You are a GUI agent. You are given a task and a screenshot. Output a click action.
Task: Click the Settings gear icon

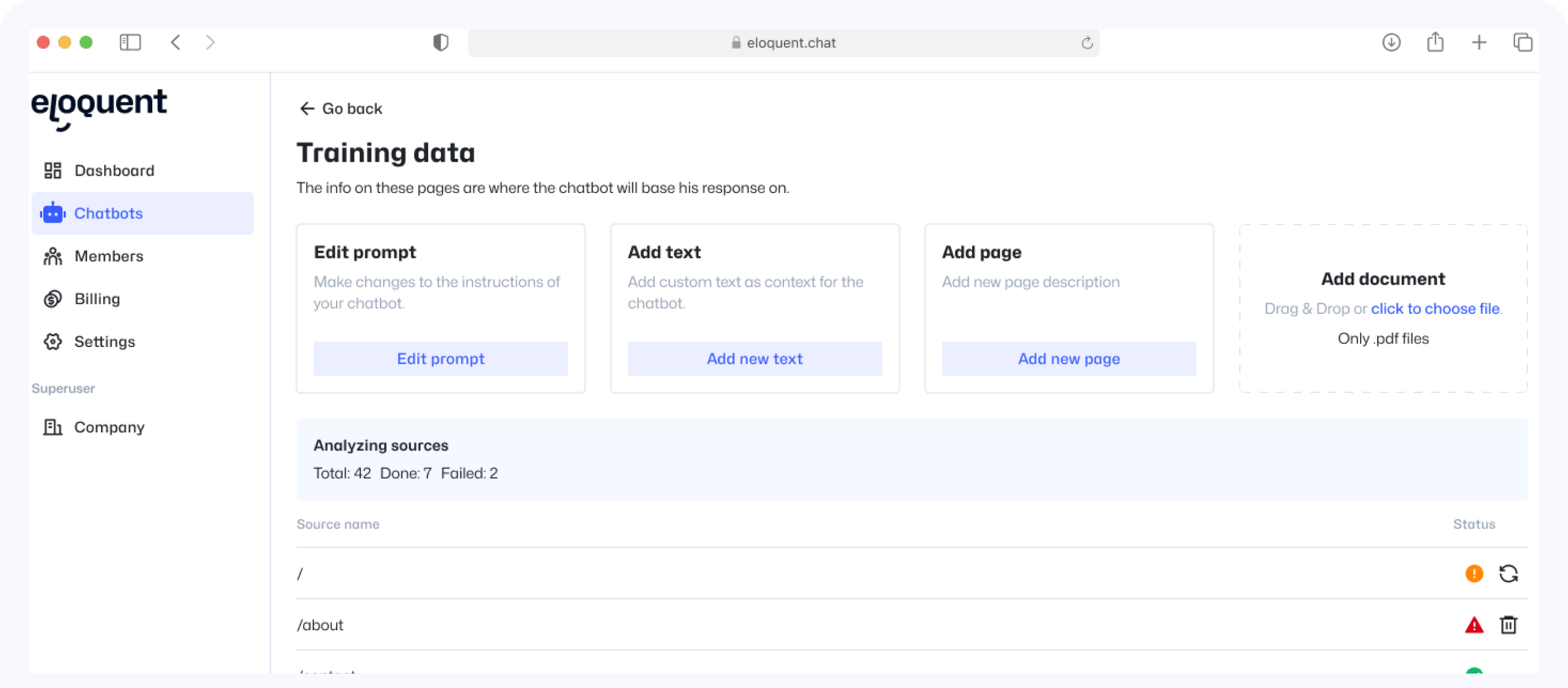pyautogui.click(x=53, y=342)
